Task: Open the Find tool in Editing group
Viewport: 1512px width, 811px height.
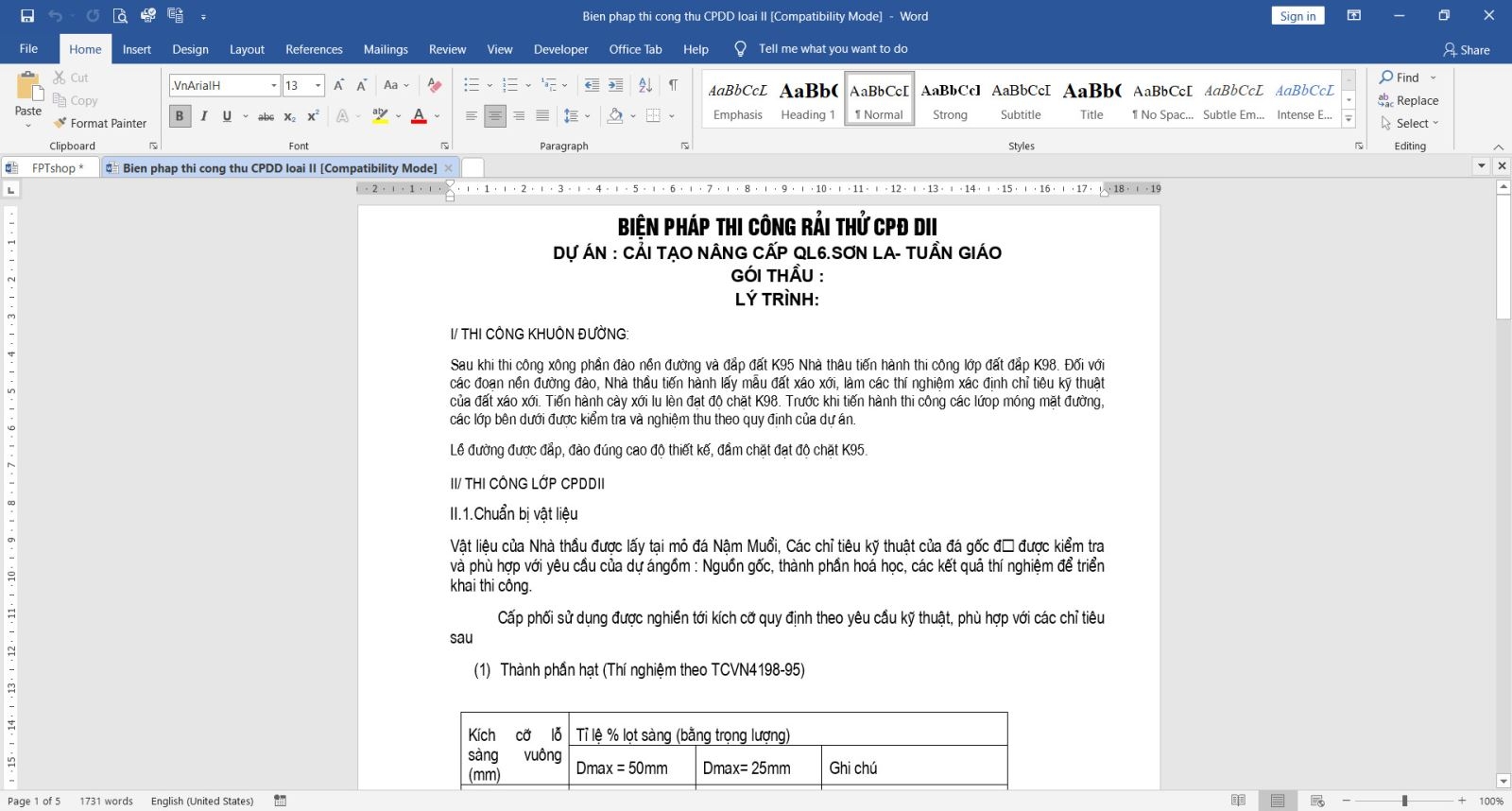Action: tap(1400, 78)
